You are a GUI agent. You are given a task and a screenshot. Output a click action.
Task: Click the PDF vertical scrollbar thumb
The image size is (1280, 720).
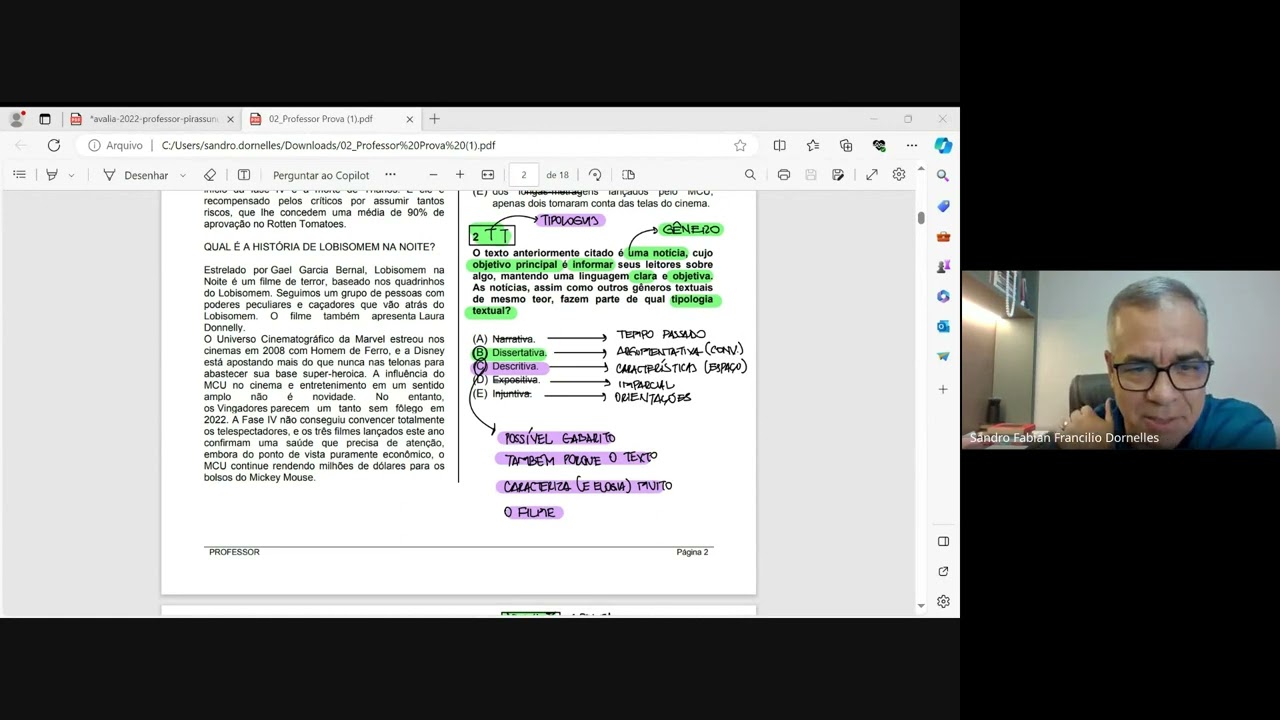click(921, 217)
